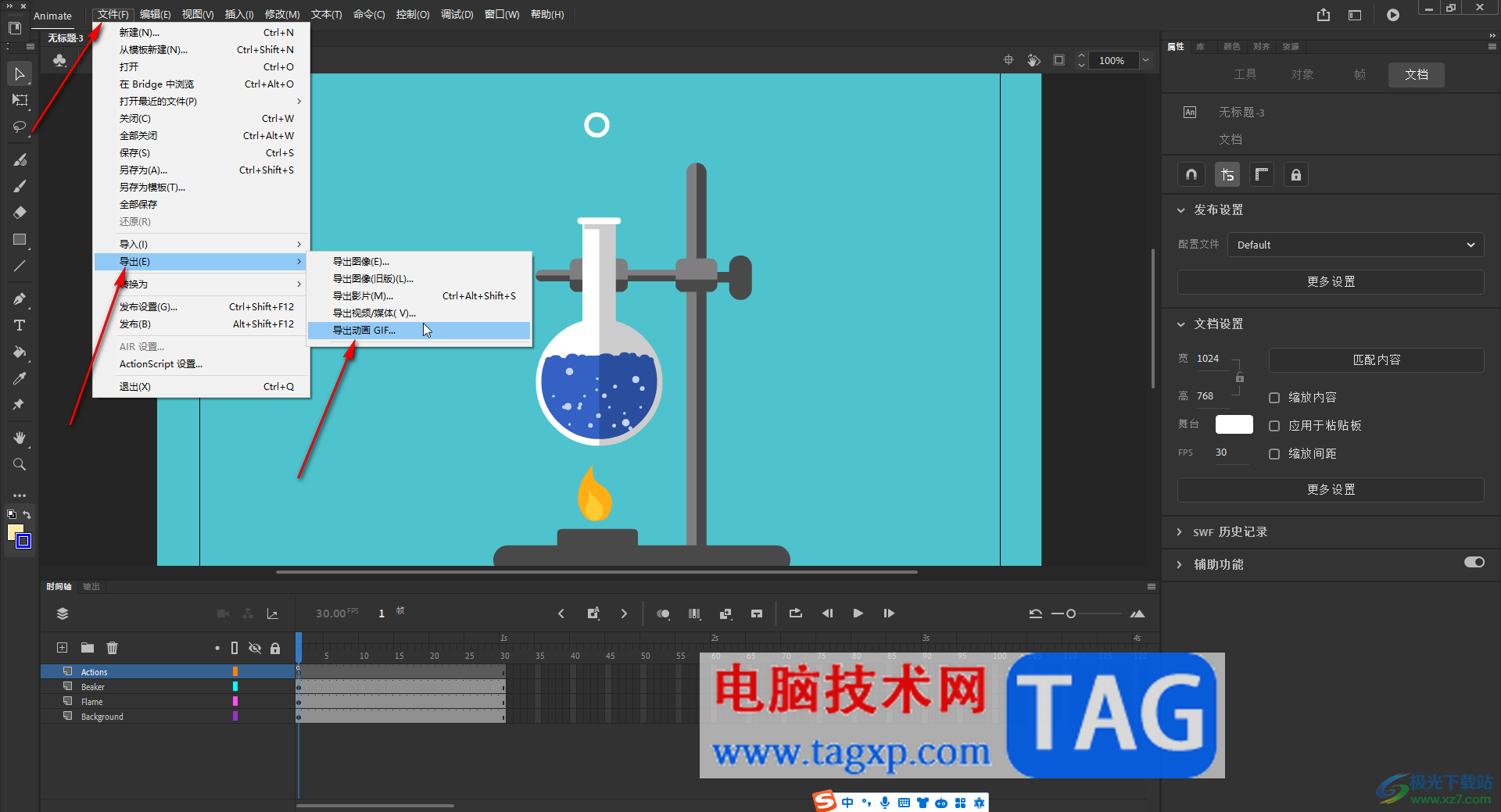Expand the 导入 submenu
1501x812 pixels.
pos(202,245)
